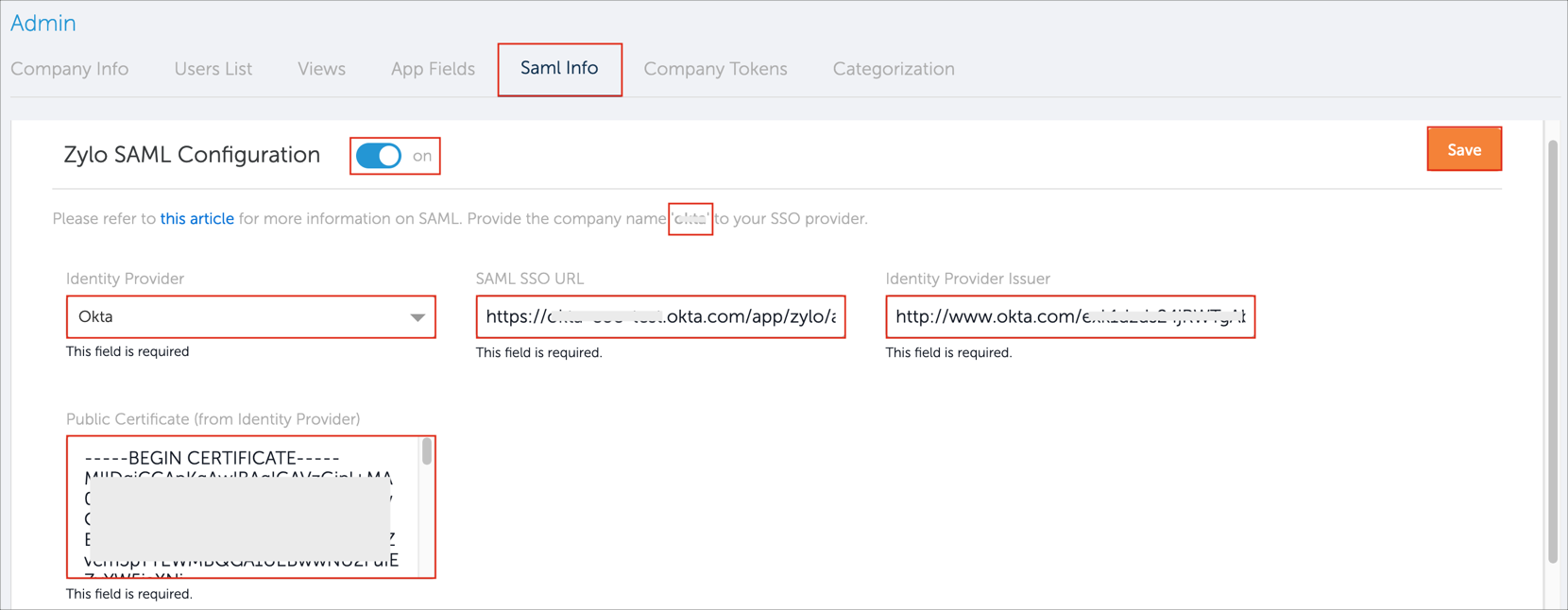1568x610 pixels.
Task: Go to the Views tab
Action: click(321, 69)
